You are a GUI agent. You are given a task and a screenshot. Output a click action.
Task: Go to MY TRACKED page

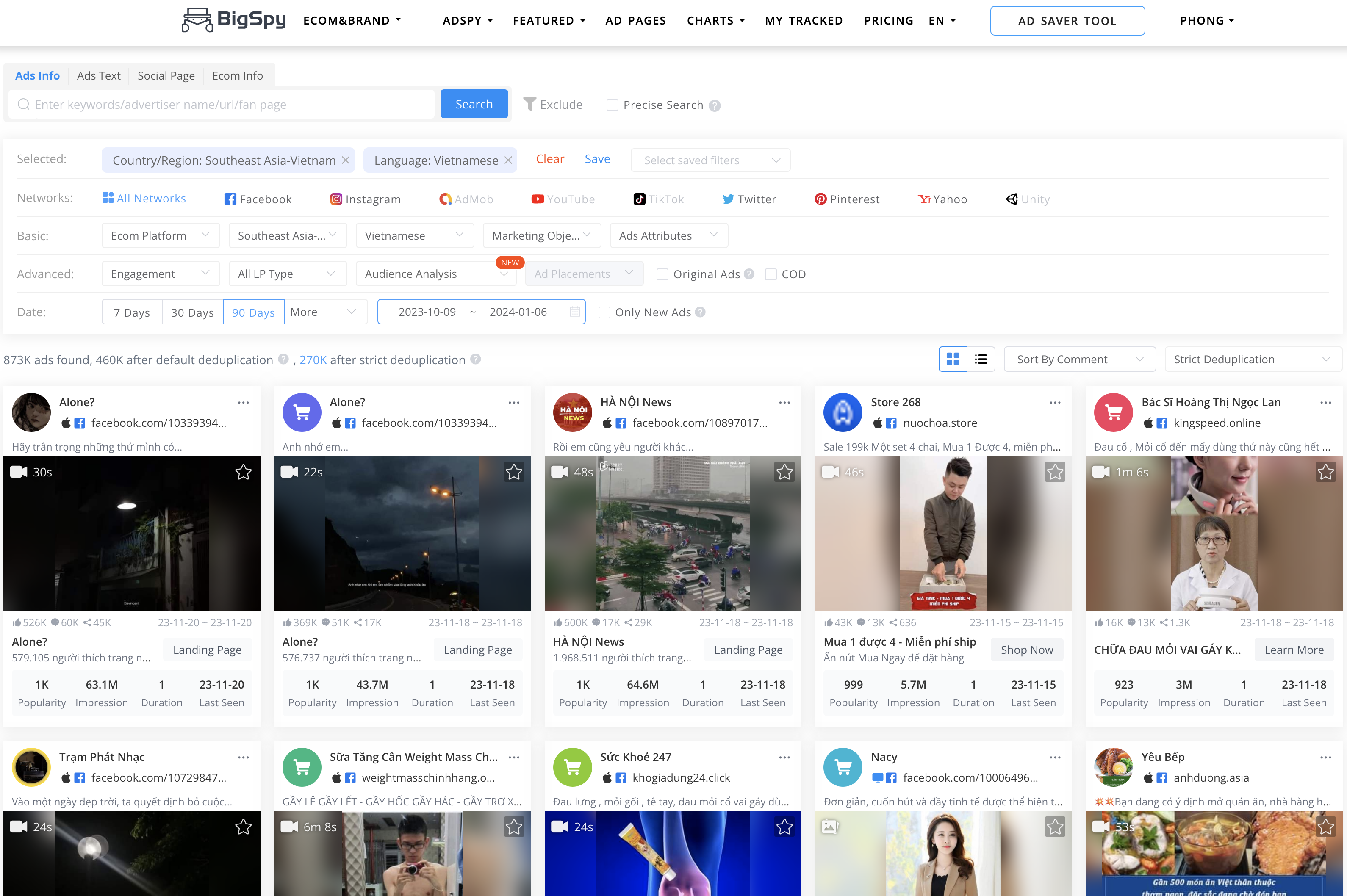click(804, 21)
